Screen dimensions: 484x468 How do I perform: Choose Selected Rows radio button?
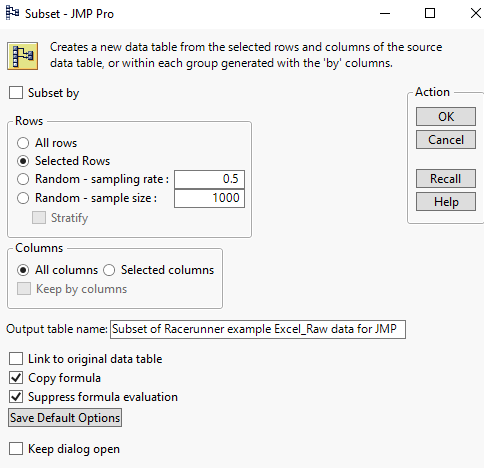(23, 161)
